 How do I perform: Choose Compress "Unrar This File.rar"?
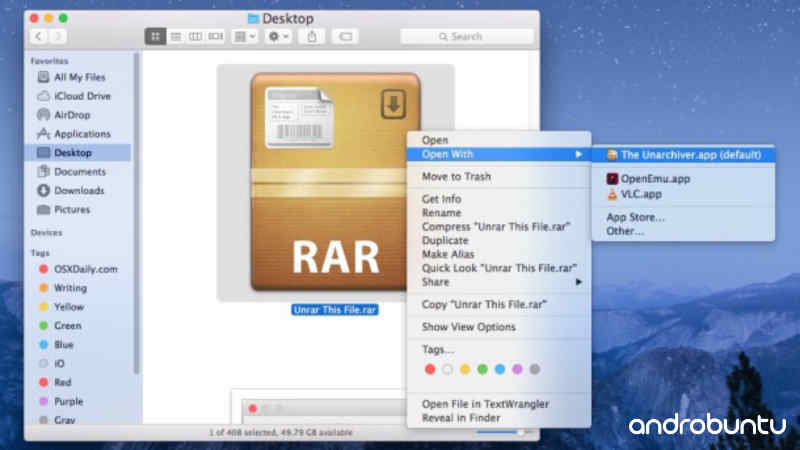(x=498, y=227)
